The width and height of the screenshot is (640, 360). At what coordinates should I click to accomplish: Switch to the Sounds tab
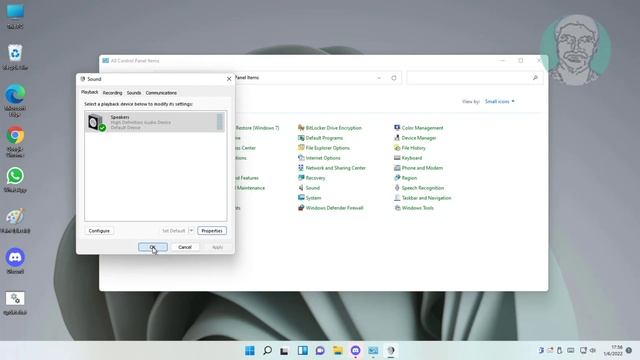[133, 93]
